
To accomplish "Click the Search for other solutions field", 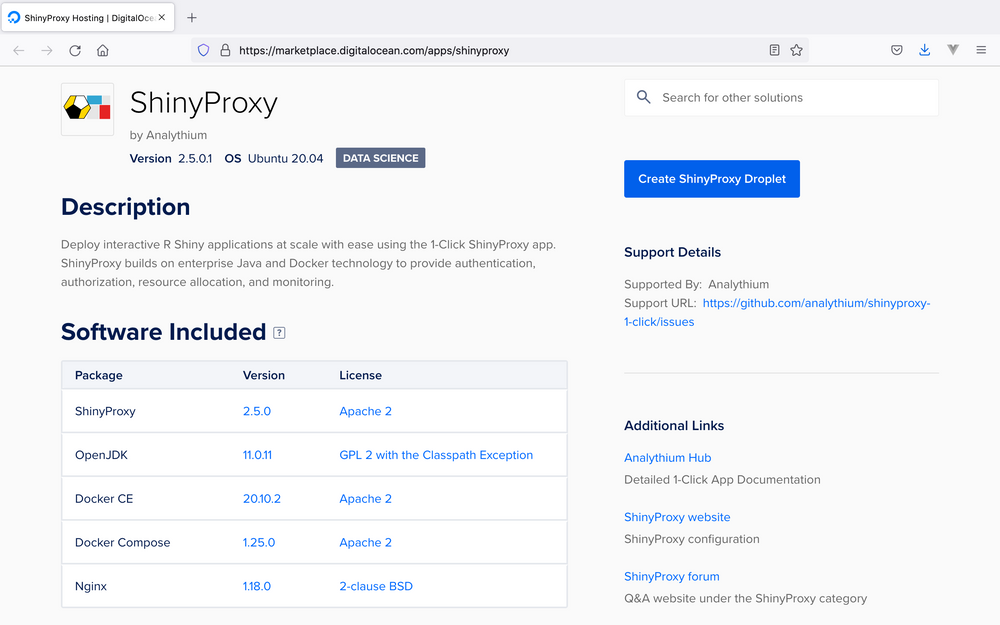I will 780,97.
